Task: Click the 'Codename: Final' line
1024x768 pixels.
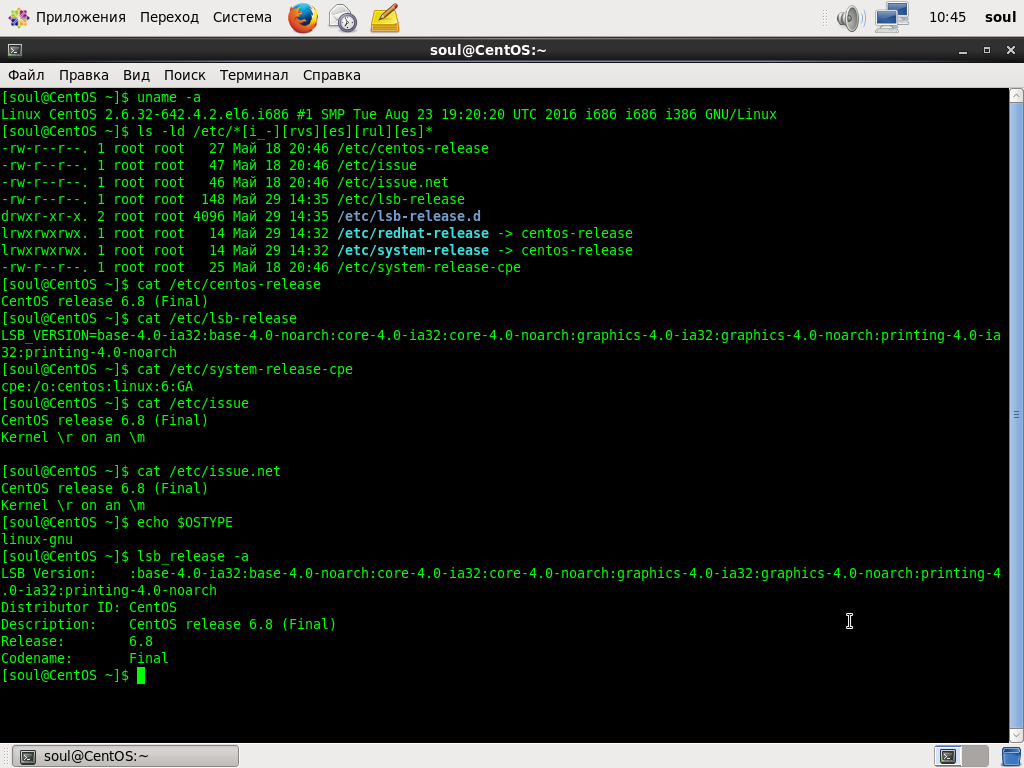Action: 85,658
